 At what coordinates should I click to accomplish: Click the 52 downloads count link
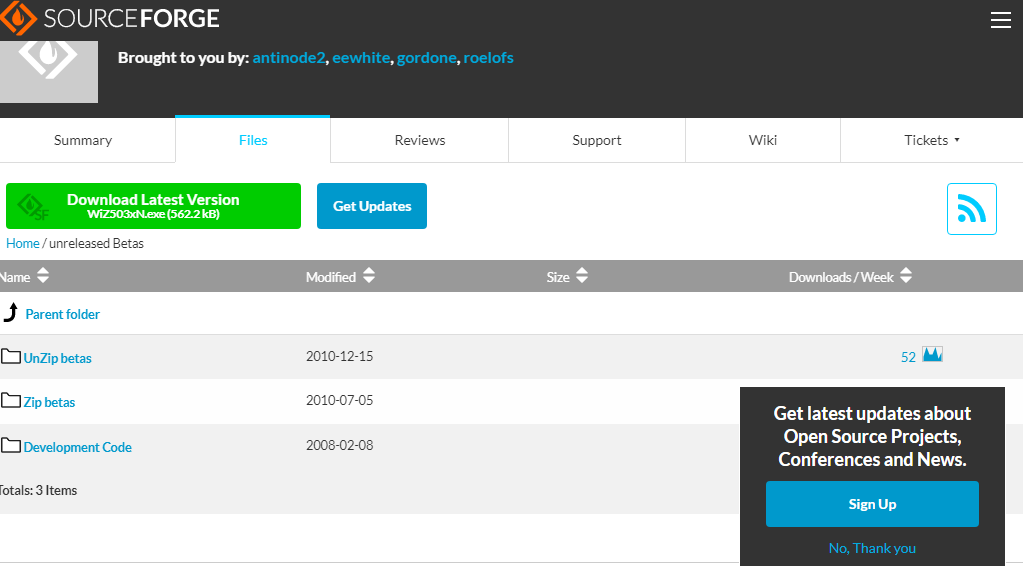pos(908,357)
